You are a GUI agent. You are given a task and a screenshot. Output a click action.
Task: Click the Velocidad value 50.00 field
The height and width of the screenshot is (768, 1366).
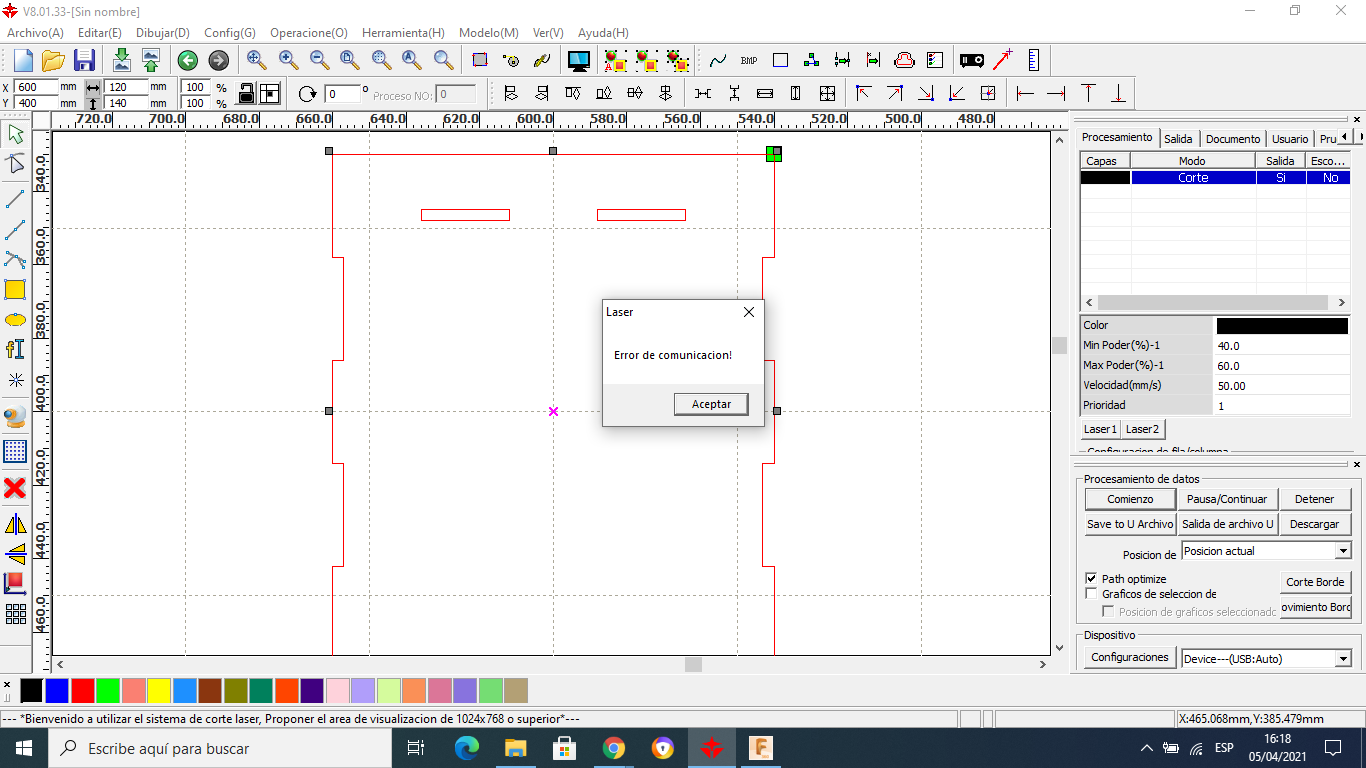point(1282,385)
